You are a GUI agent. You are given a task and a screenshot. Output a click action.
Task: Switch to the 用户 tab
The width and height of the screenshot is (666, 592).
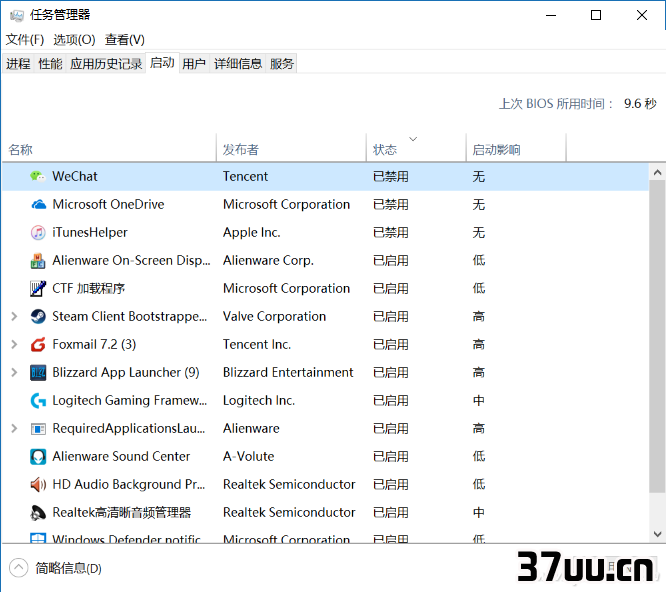(194, 64)
